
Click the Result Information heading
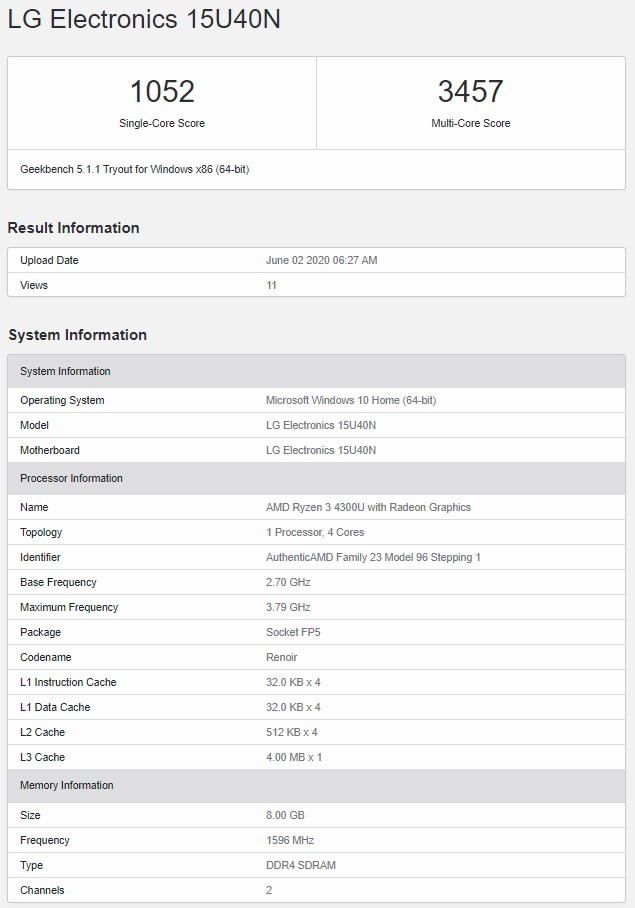pyautogui.click(x=74, y=228)
